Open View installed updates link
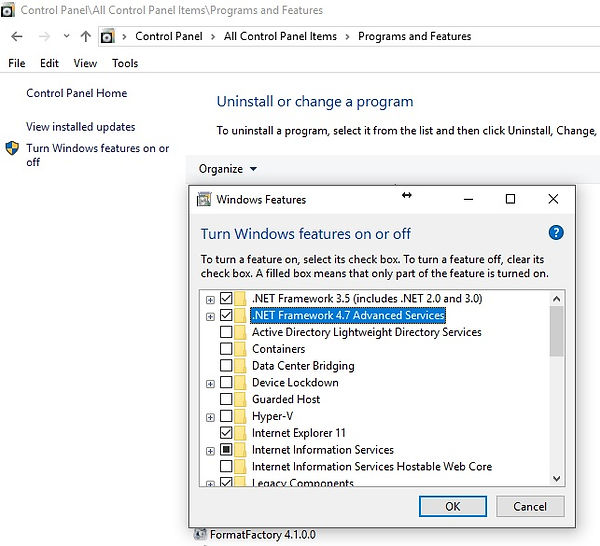The image size is (600, 546). coord(81,127)
